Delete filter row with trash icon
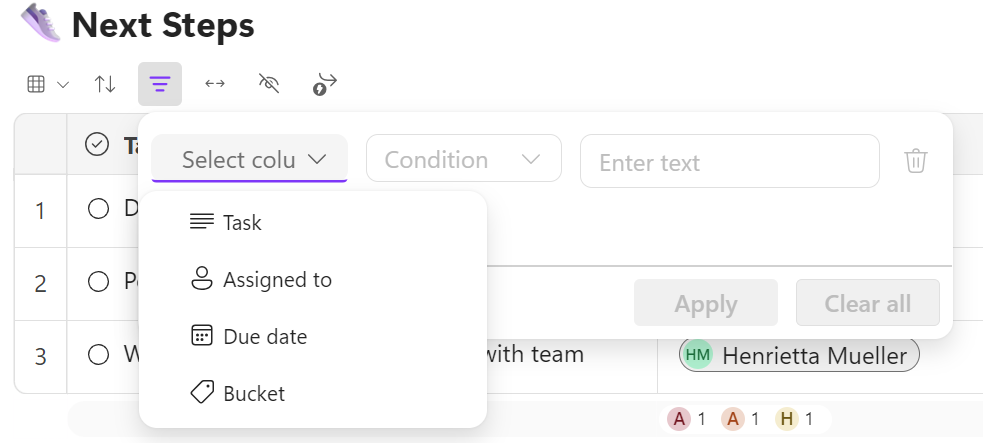 915,161
